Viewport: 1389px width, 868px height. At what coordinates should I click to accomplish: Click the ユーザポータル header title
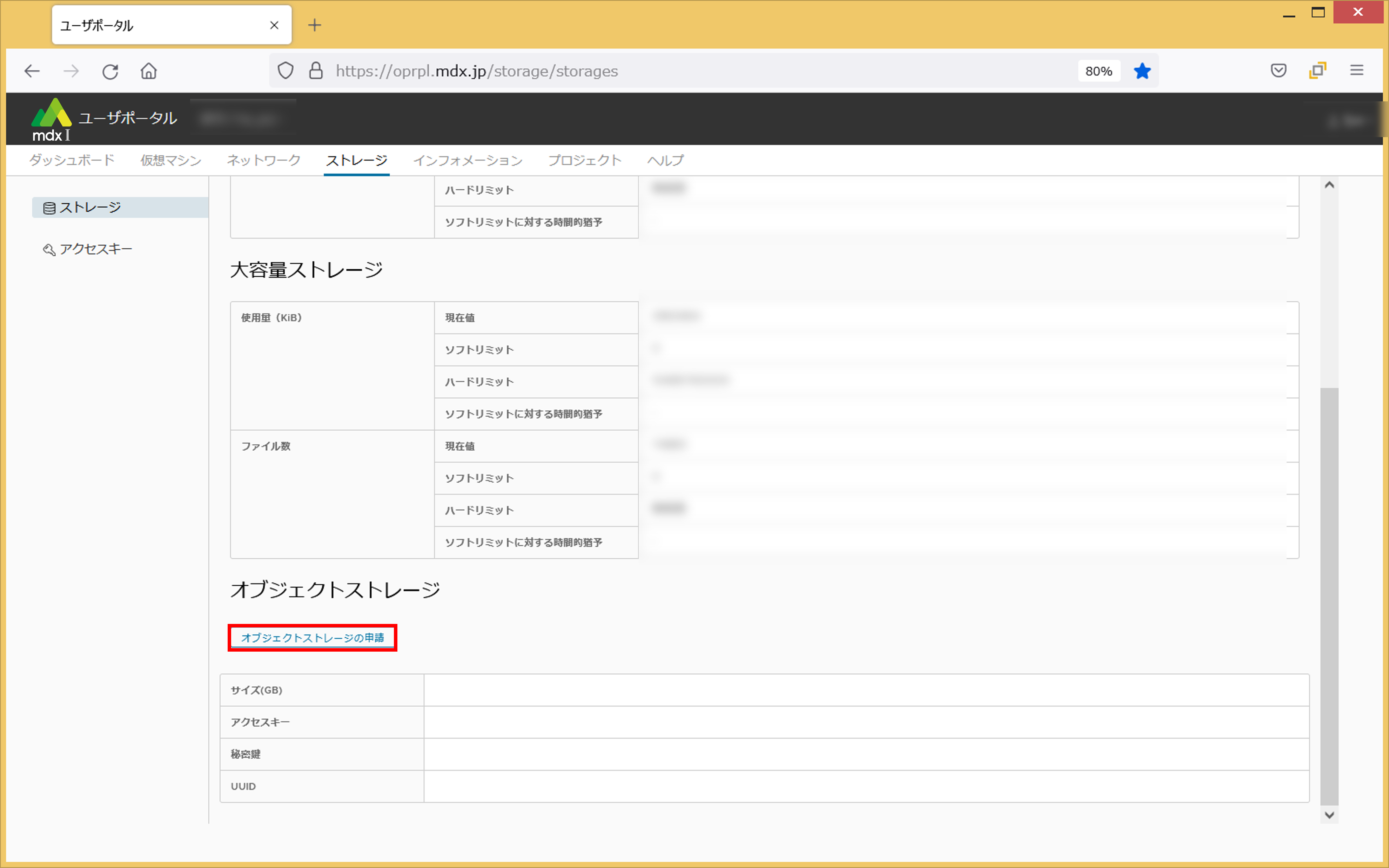click(127, 118)
